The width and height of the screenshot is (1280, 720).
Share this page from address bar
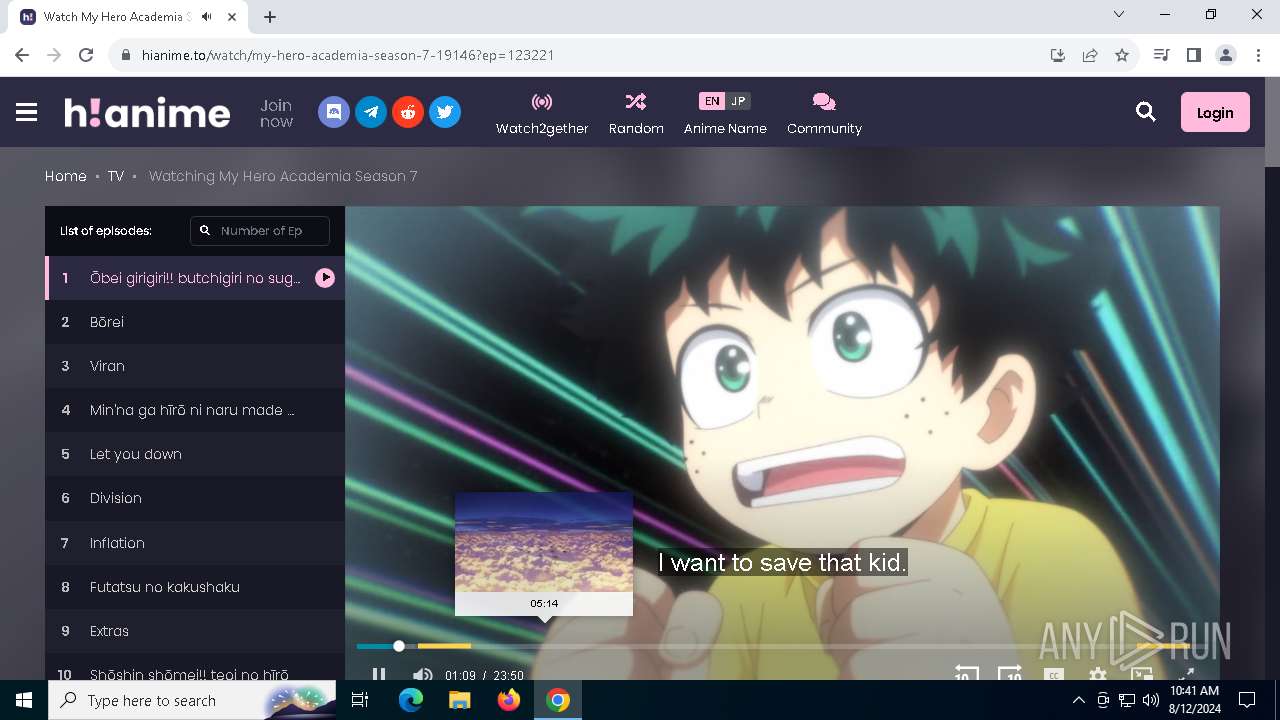tap(1090, 55)
